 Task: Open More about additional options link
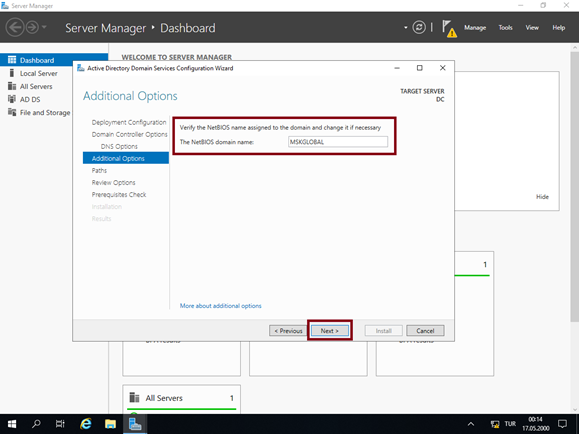tap(220, 306)
